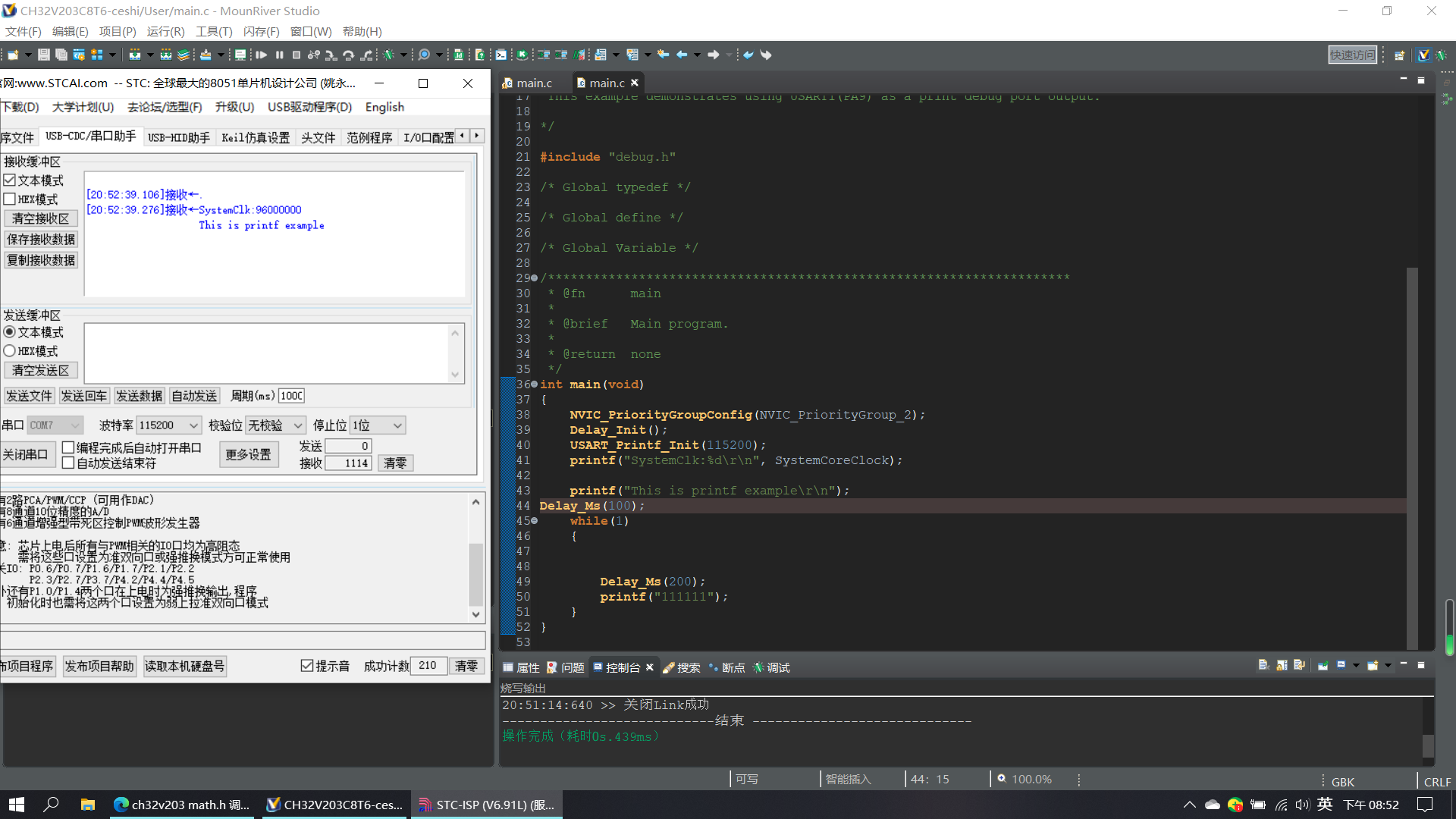The width and height of the screenshot is (1456, 819).
Task: Toggle the 提示音 checkbox
Action: pos(307,665)
